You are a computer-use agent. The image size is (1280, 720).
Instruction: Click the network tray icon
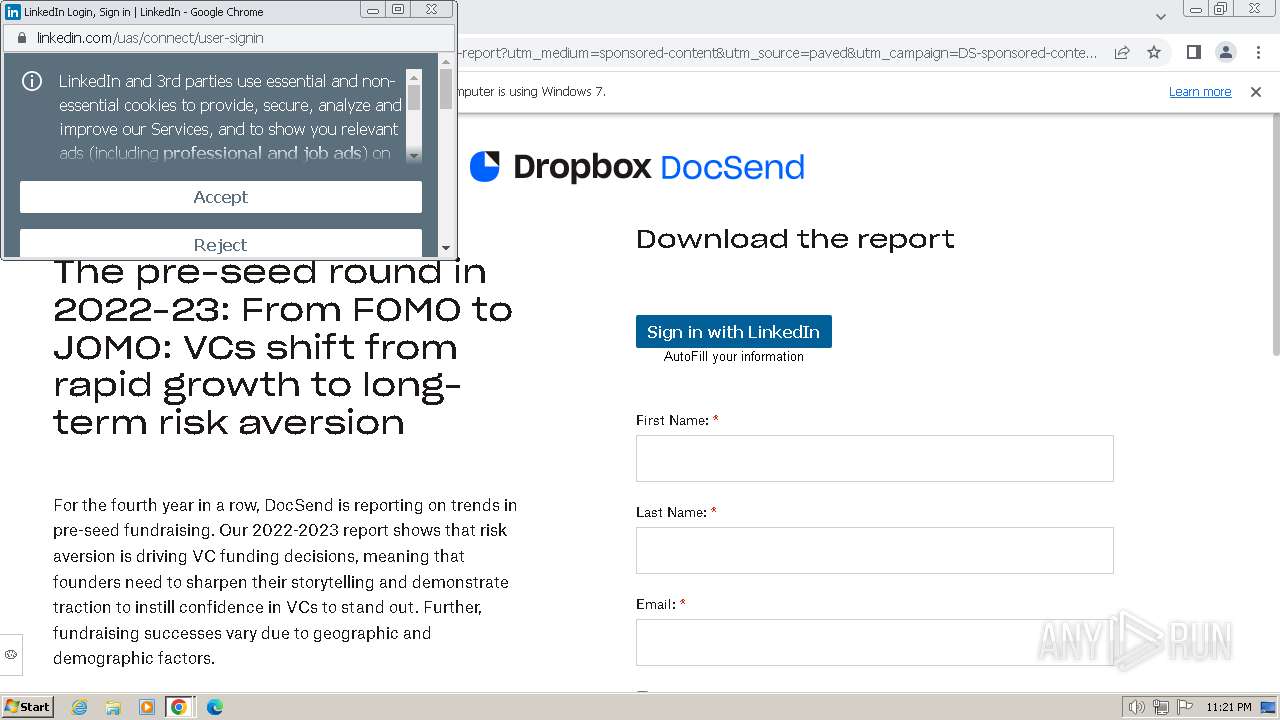pos(1161,707)
